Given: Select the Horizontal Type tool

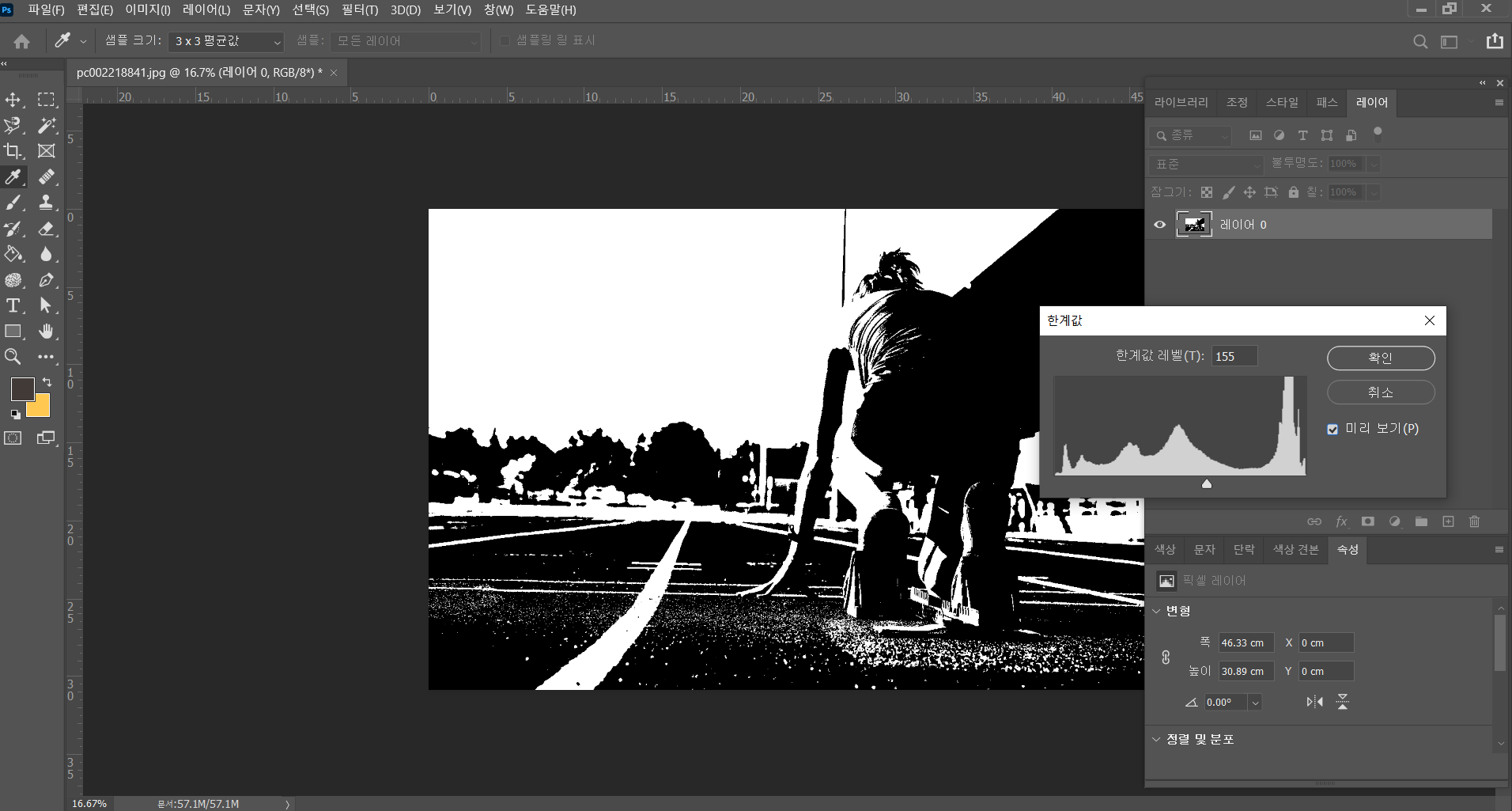Looking at the screenshot, I should click(13, 305).
